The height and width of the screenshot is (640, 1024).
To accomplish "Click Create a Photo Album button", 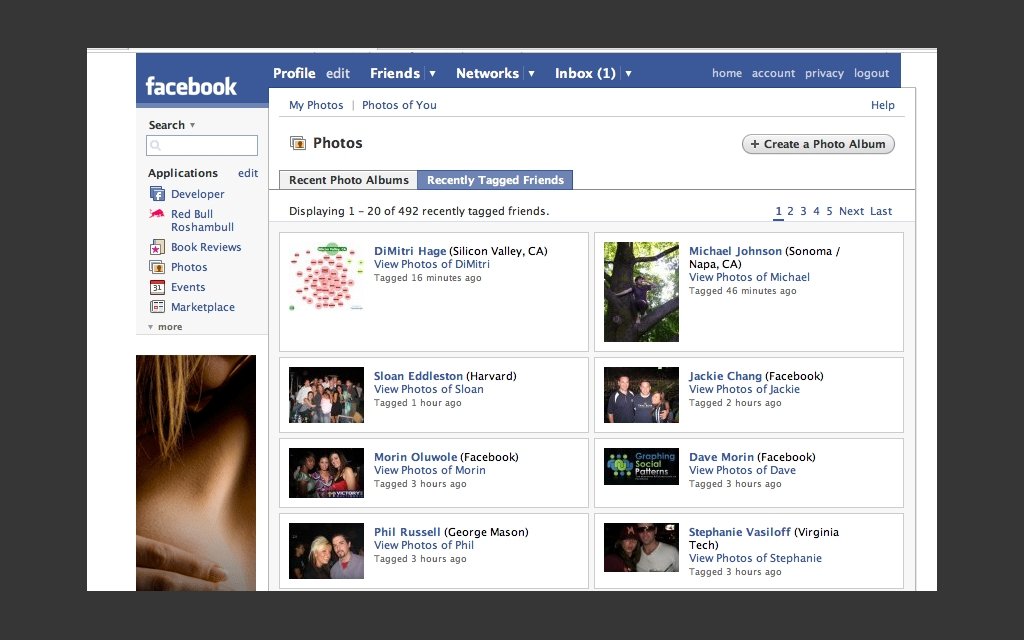I will [x=818, y=144].
